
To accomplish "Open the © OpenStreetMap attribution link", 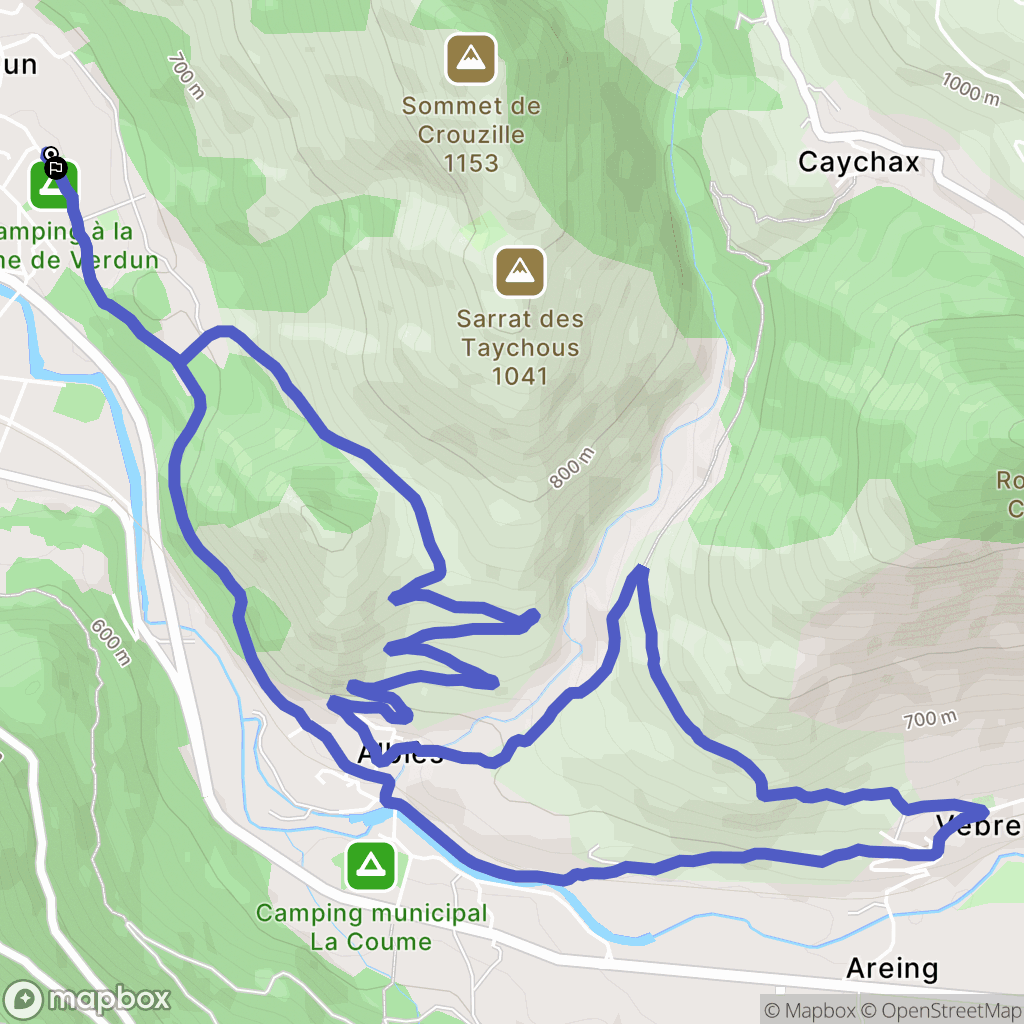I will click(942, 1010).
